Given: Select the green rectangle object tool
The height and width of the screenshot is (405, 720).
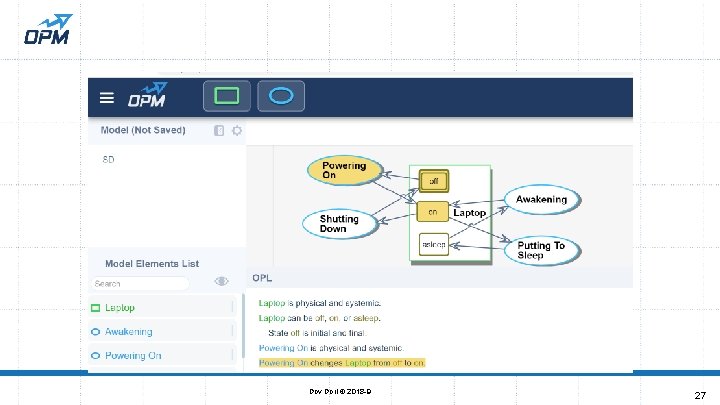Looking at the screenshot, I should click(x=227, y=96).
